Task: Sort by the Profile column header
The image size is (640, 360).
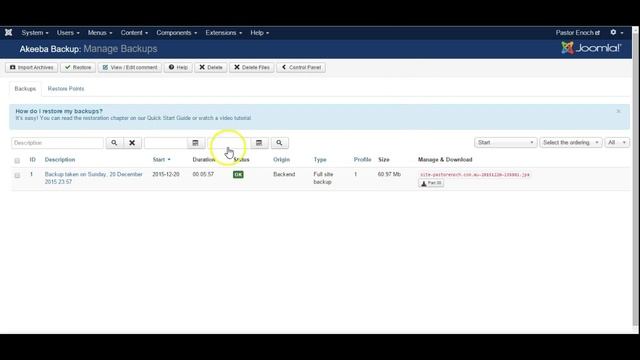Action: pyautogui.click(x=362, y=160)
